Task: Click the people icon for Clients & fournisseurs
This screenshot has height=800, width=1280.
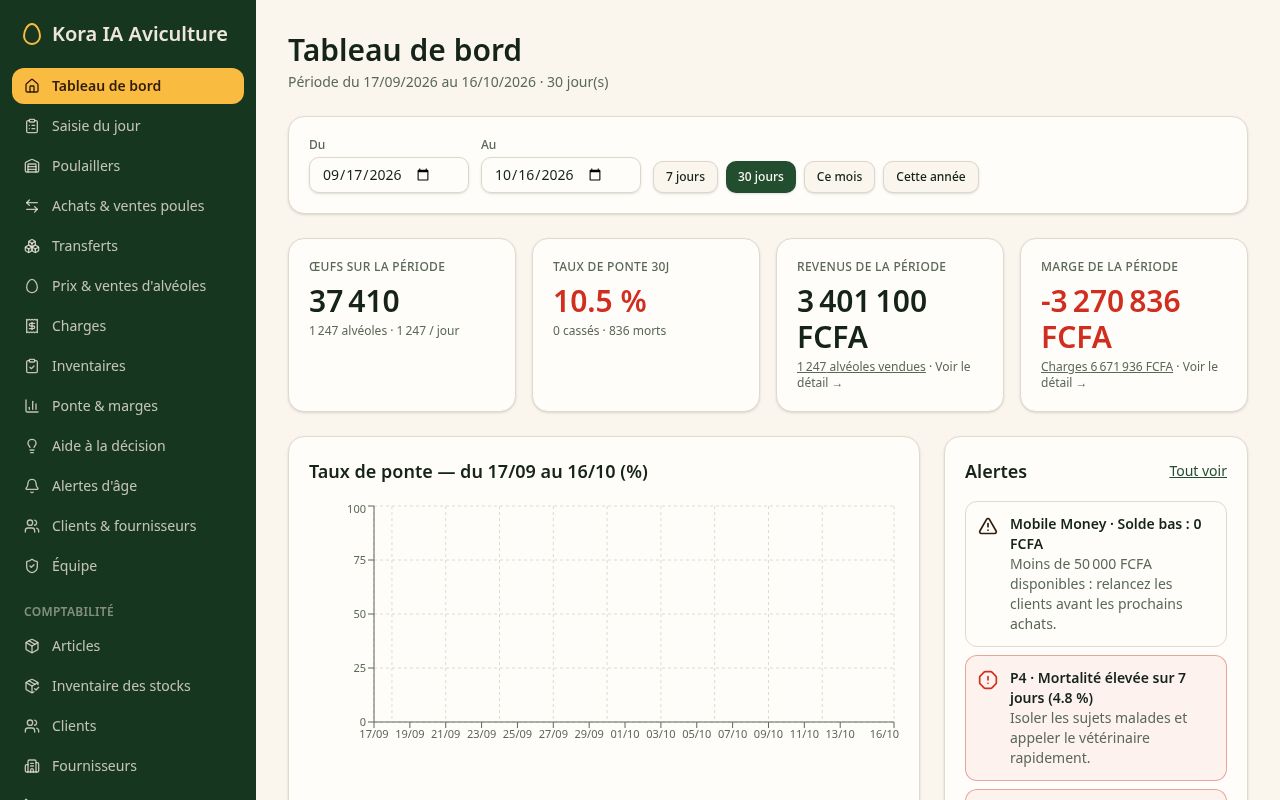Action: pos(32,526)
